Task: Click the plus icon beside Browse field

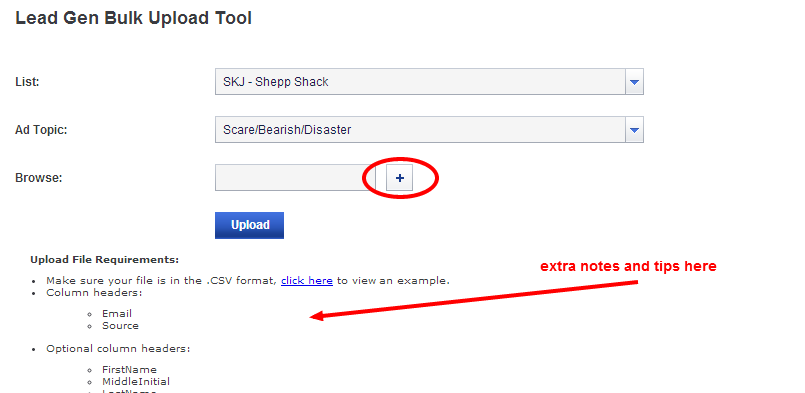Action: point(399,178)
